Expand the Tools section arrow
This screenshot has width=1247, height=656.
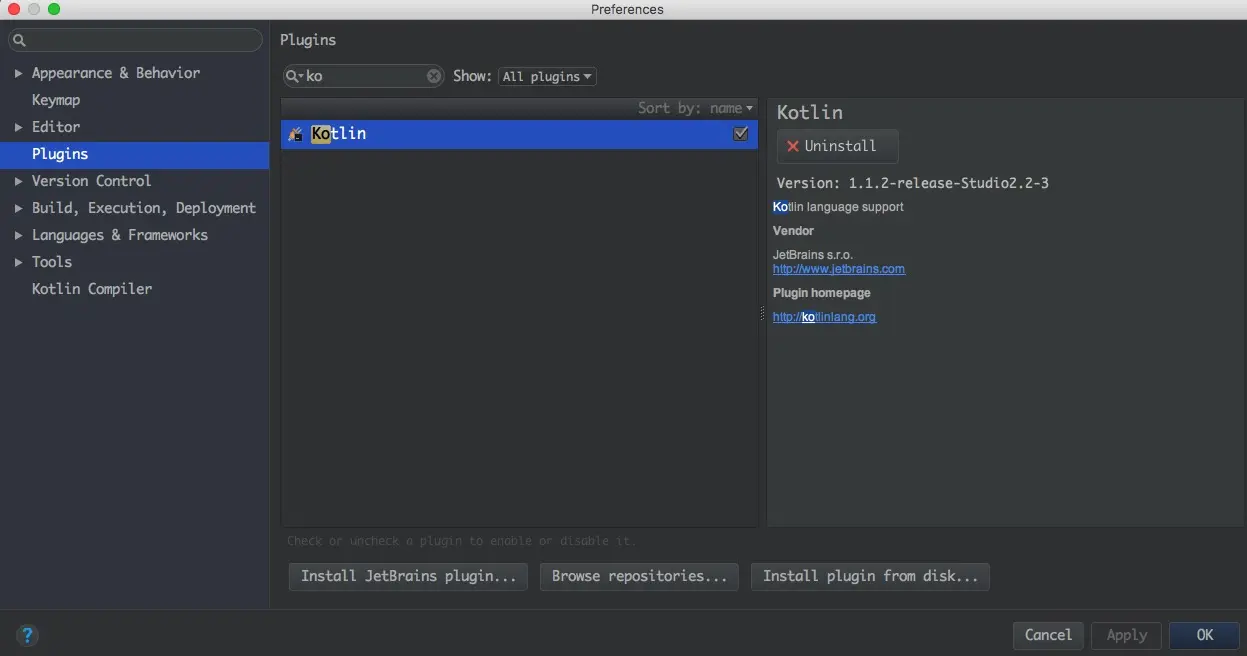18,262
